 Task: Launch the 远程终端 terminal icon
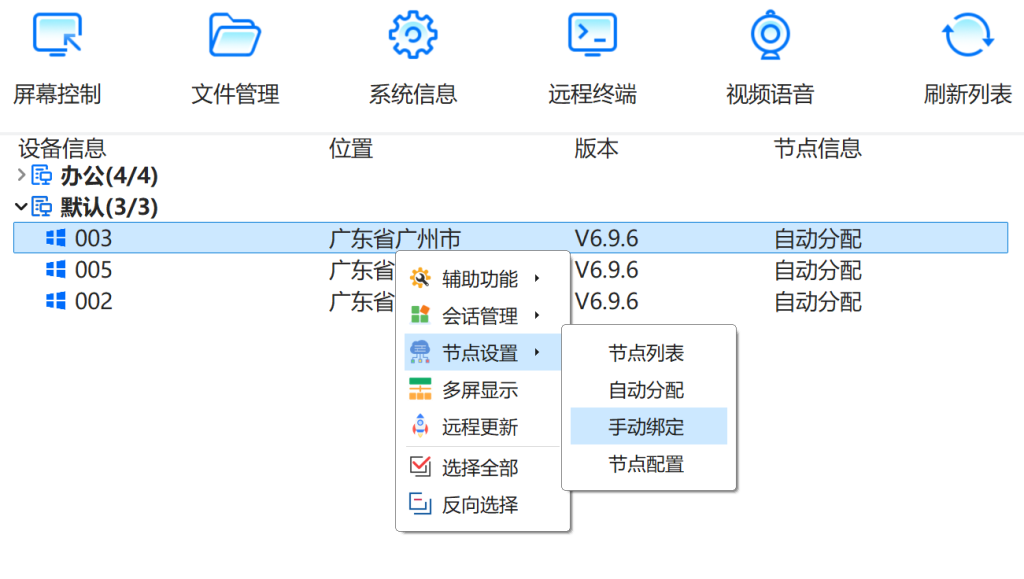click(x=592, y=34)
